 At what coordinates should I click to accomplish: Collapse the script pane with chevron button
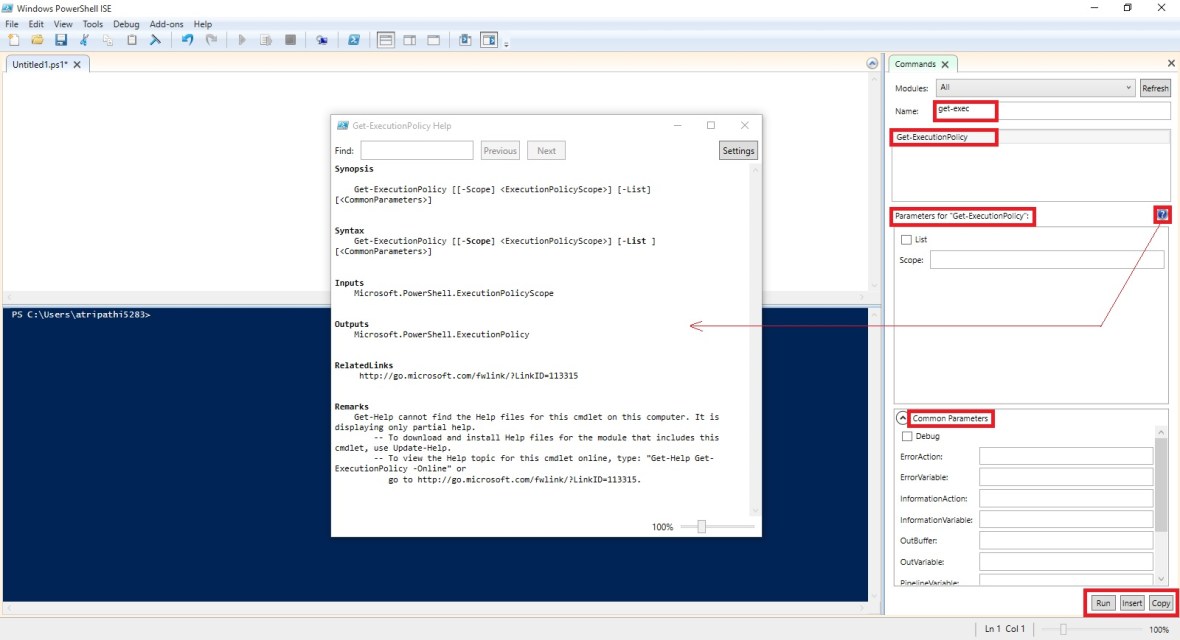pos(872,64)
